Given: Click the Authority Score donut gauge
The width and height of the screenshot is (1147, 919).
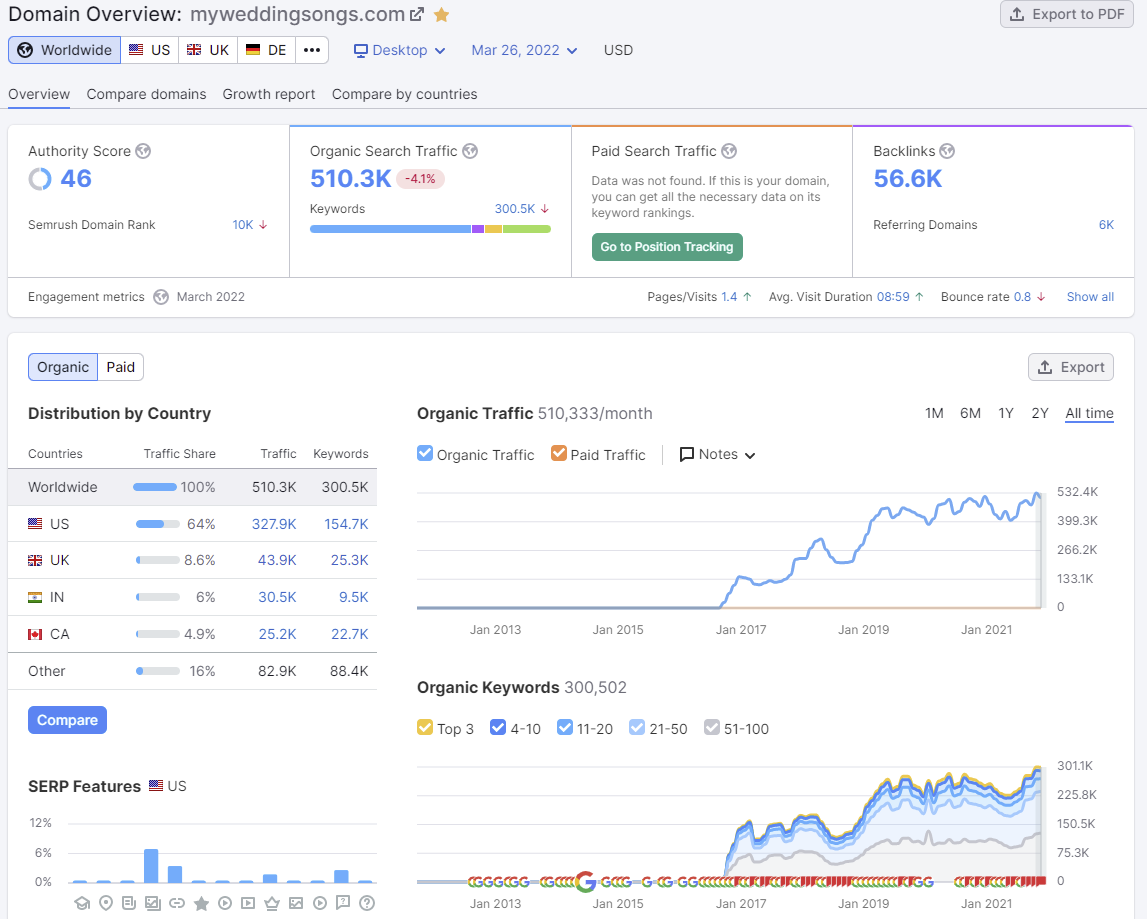Looking at the screenshot, I should 40,179.
